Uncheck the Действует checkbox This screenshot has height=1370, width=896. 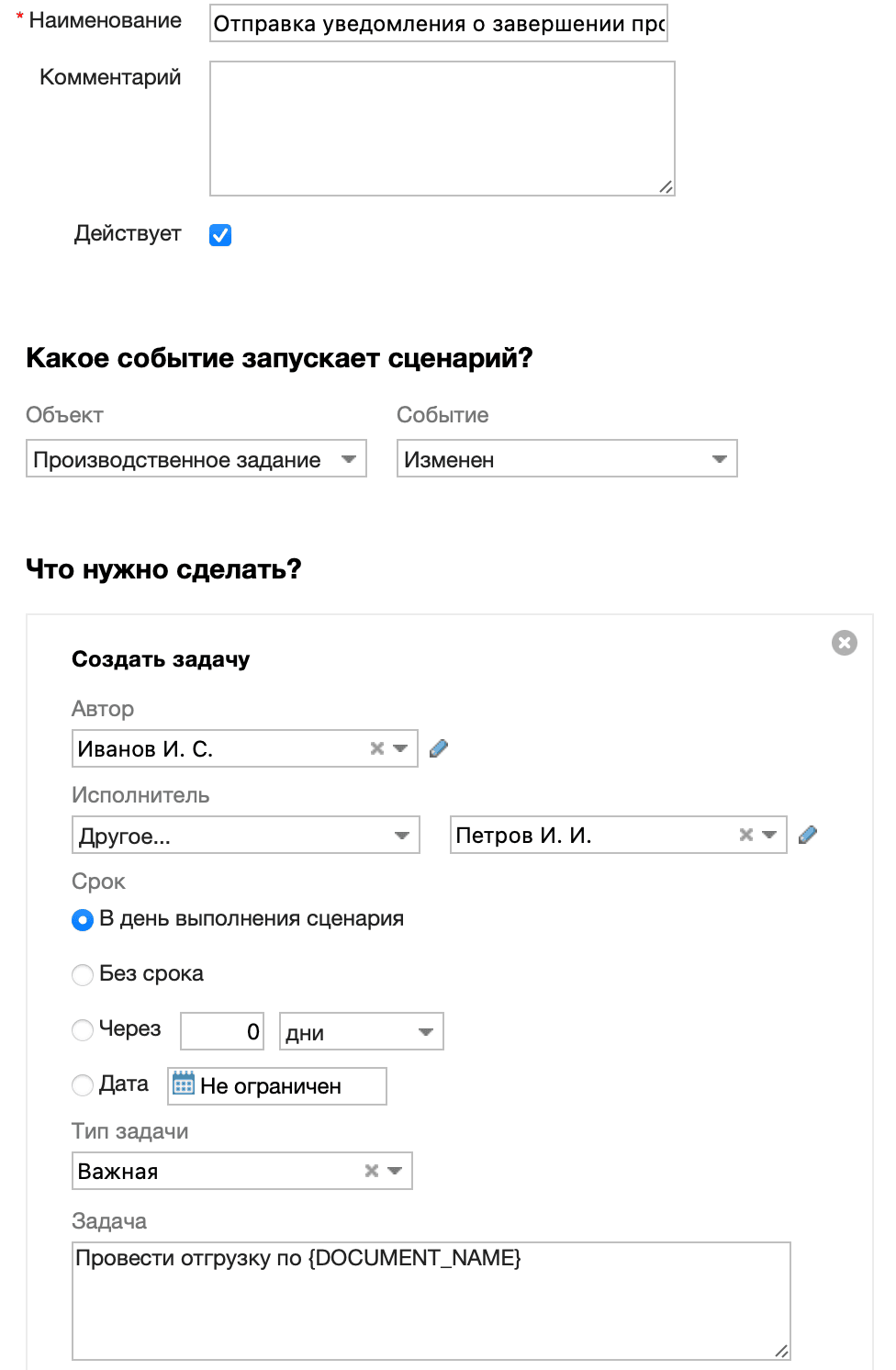(219, 235)
